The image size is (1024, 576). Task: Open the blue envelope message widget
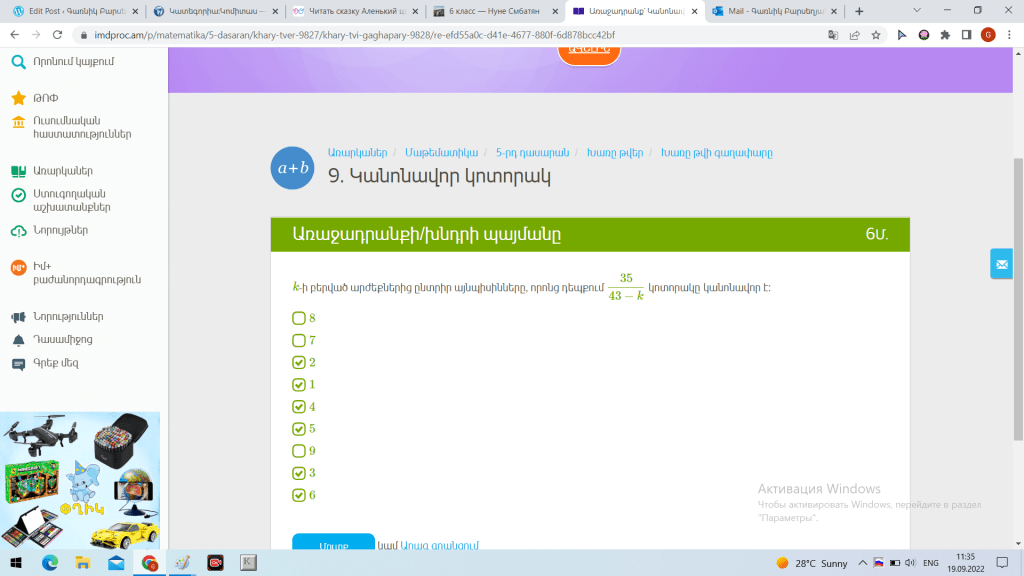(x=1001, y=263)
